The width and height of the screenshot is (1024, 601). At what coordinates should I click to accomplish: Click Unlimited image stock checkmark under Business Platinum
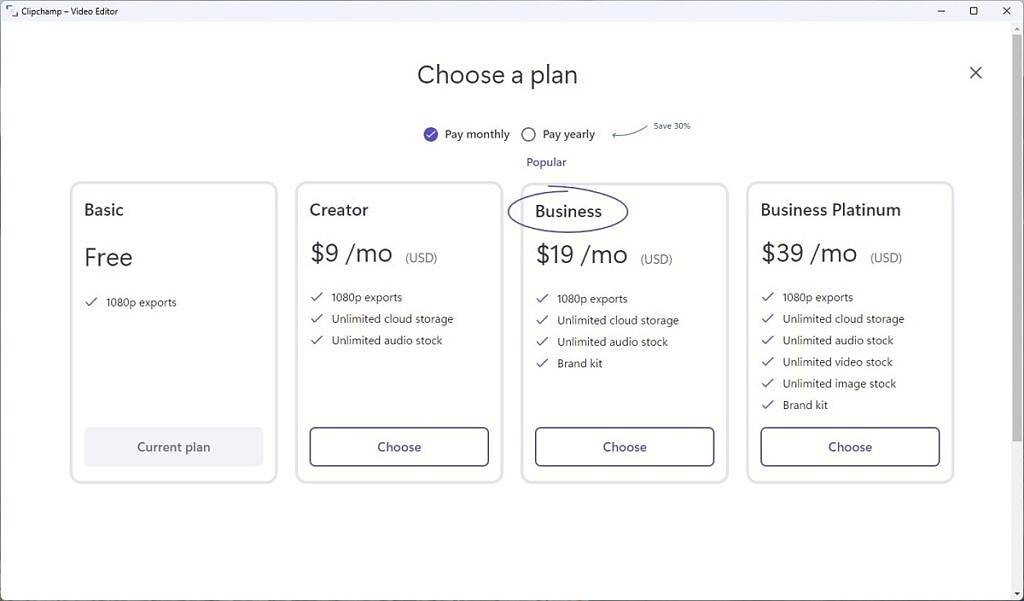click(766, 383)
